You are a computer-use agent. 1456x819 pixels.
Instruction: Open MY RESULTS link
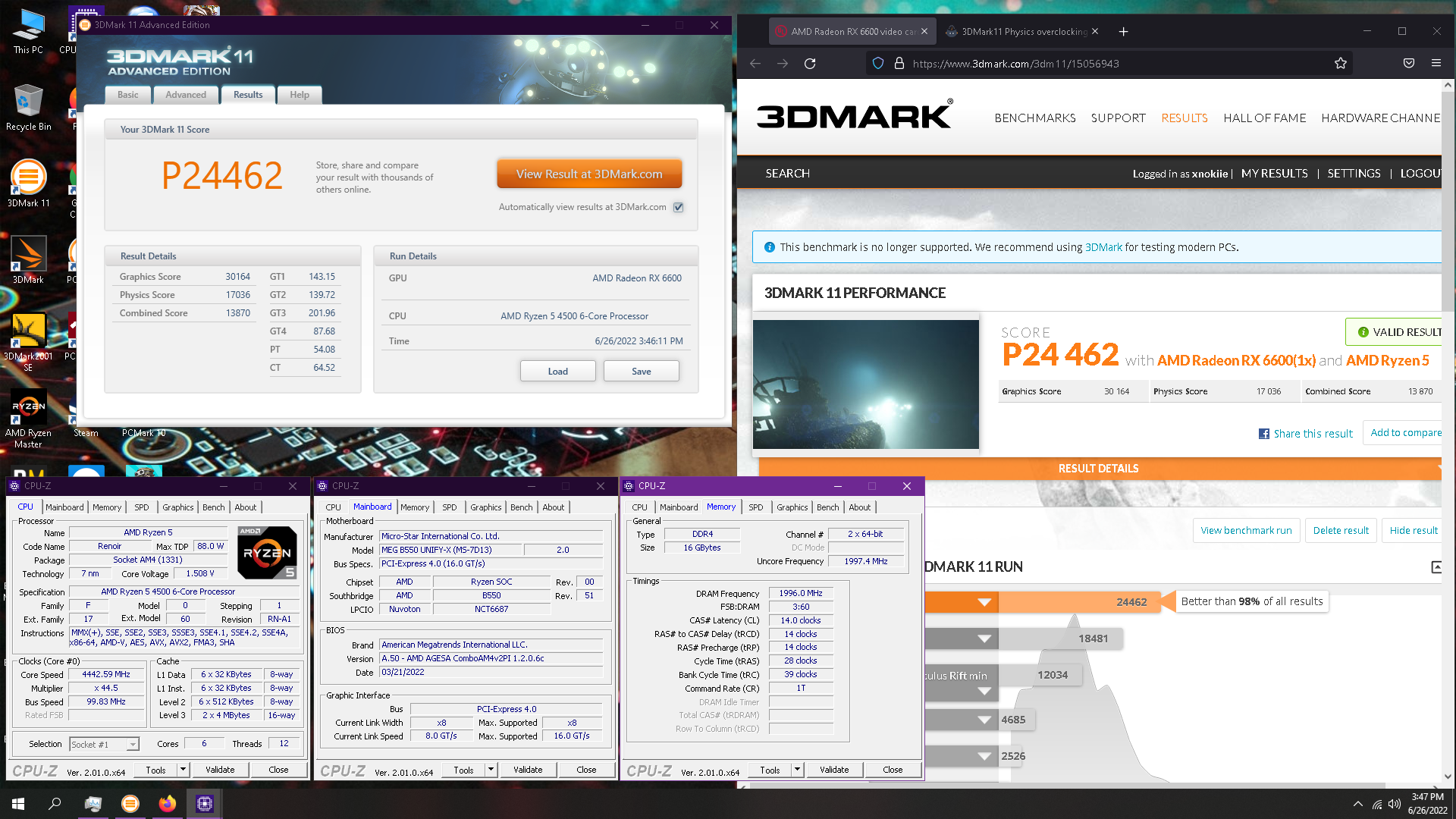pos(1274,174)
